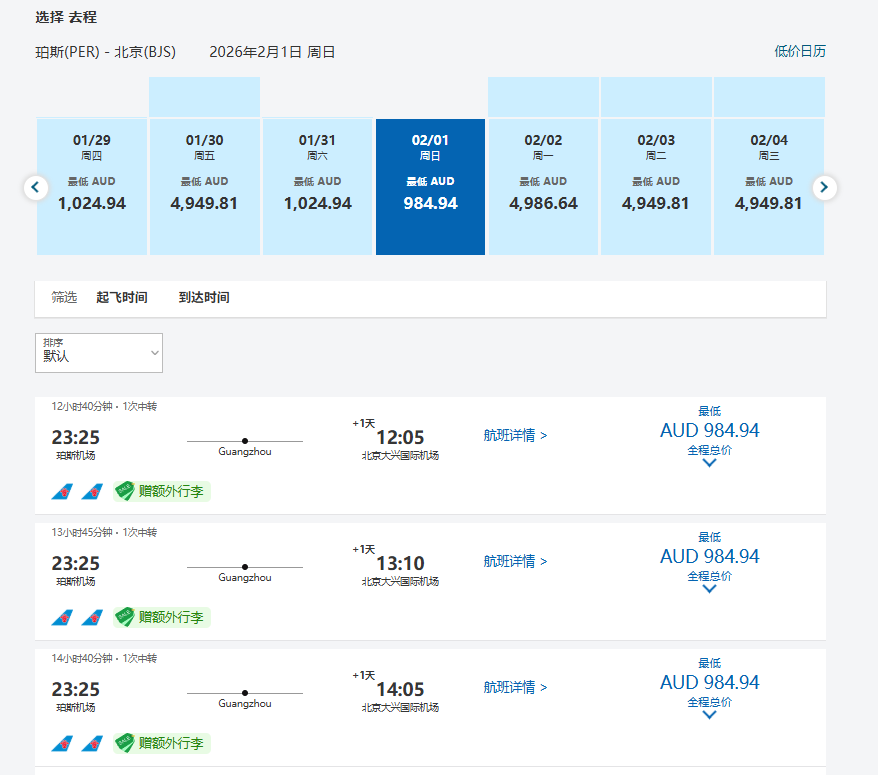Click airline logo on 12:05 arrival flight
The image size is (878, 775).
pos(63,491)
